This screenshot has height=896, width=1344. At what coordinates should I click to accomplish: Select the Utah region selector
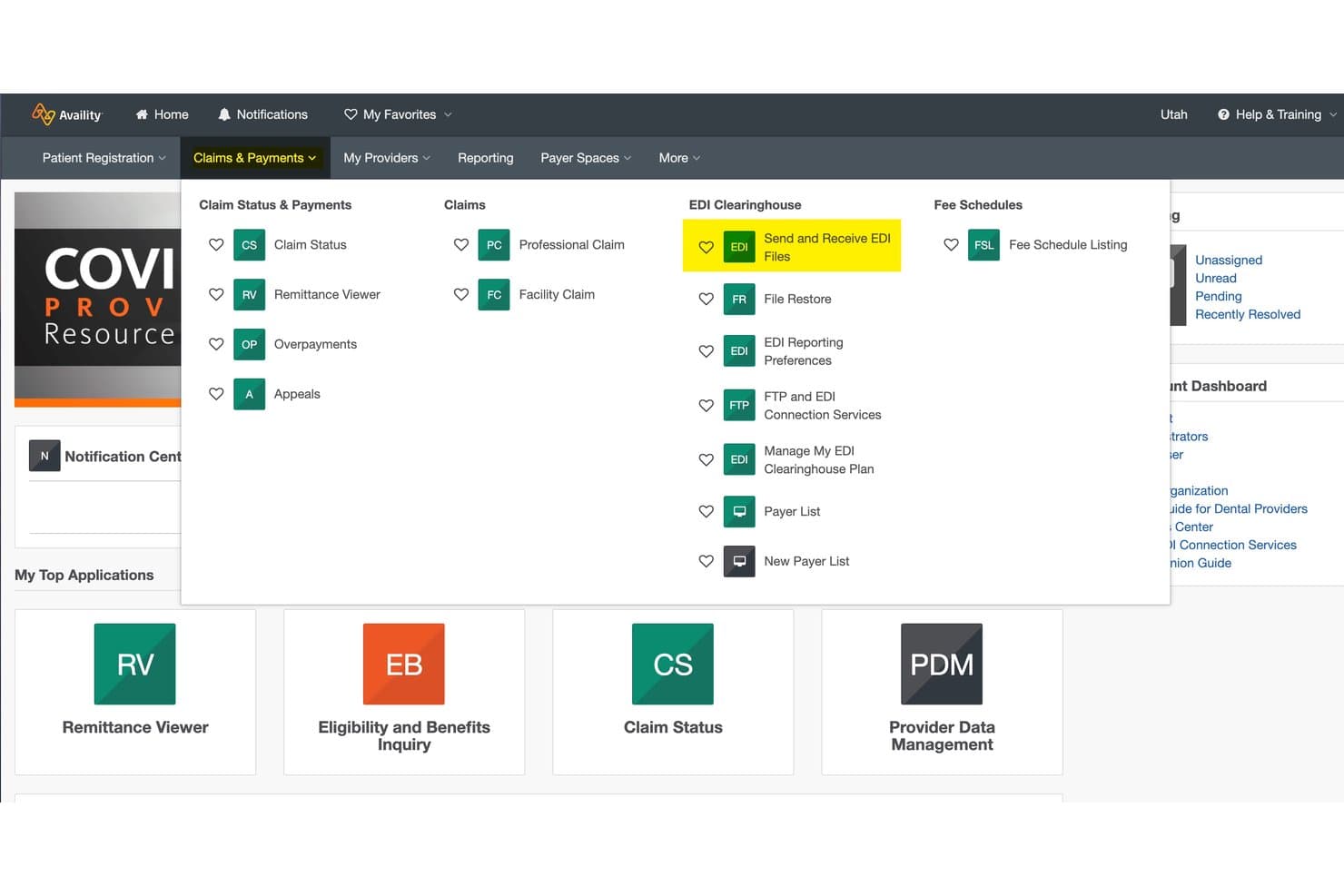point(1173,114)
